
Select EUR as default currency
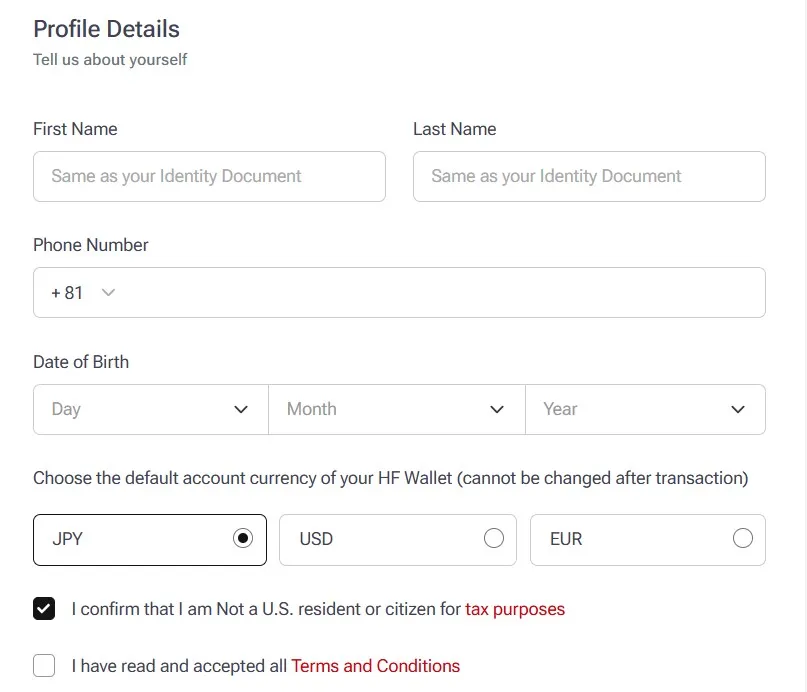742,539
